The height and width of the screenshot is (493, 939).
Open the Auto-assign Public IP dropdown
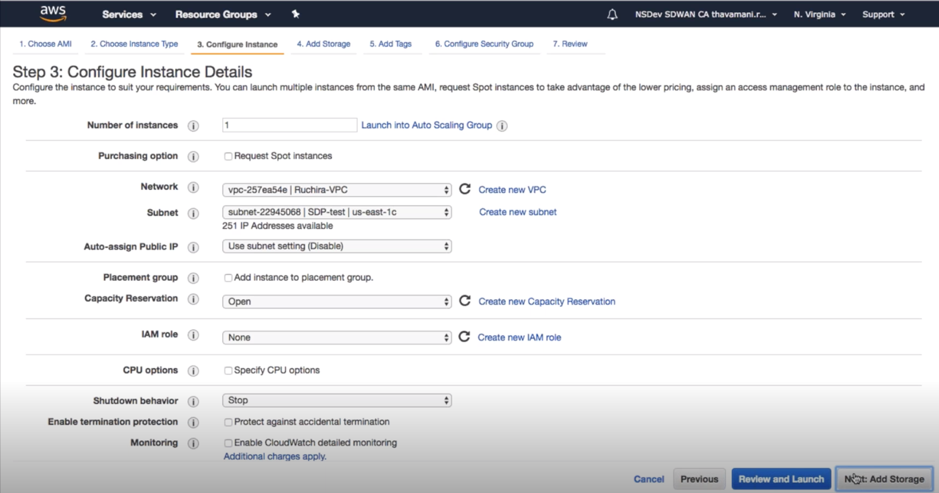(x=337, y=246)
